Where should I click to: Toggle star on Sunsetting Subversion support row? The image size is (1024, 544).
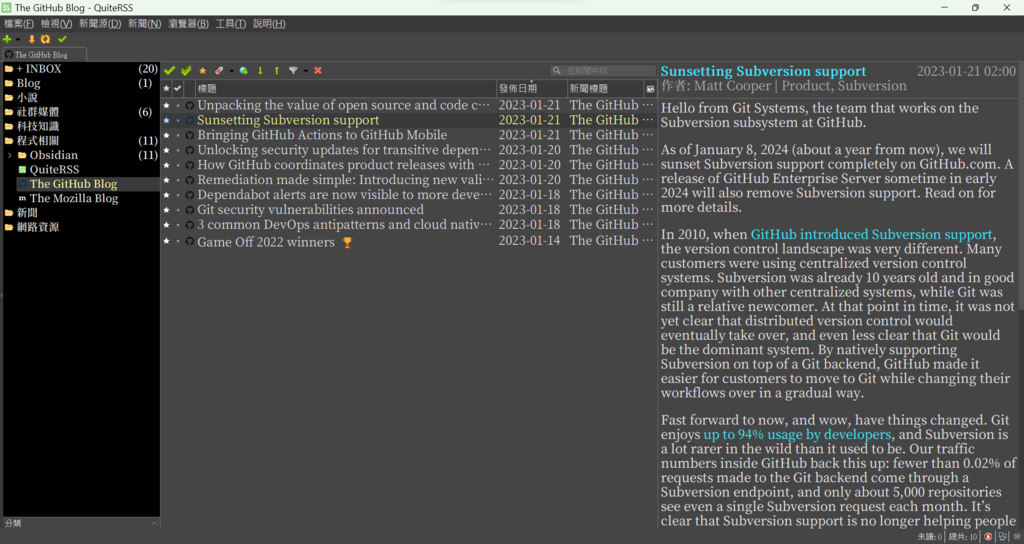(x=166, y=120)
